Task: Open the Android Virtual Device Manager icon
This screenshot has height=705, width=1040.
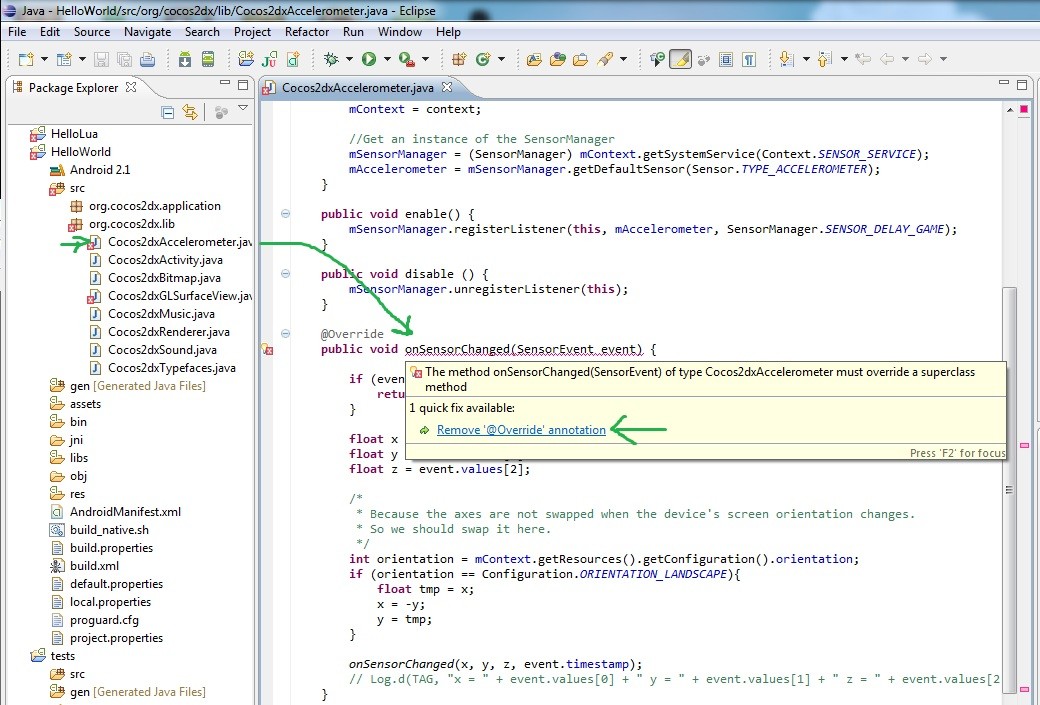Action: pos(207,59)
